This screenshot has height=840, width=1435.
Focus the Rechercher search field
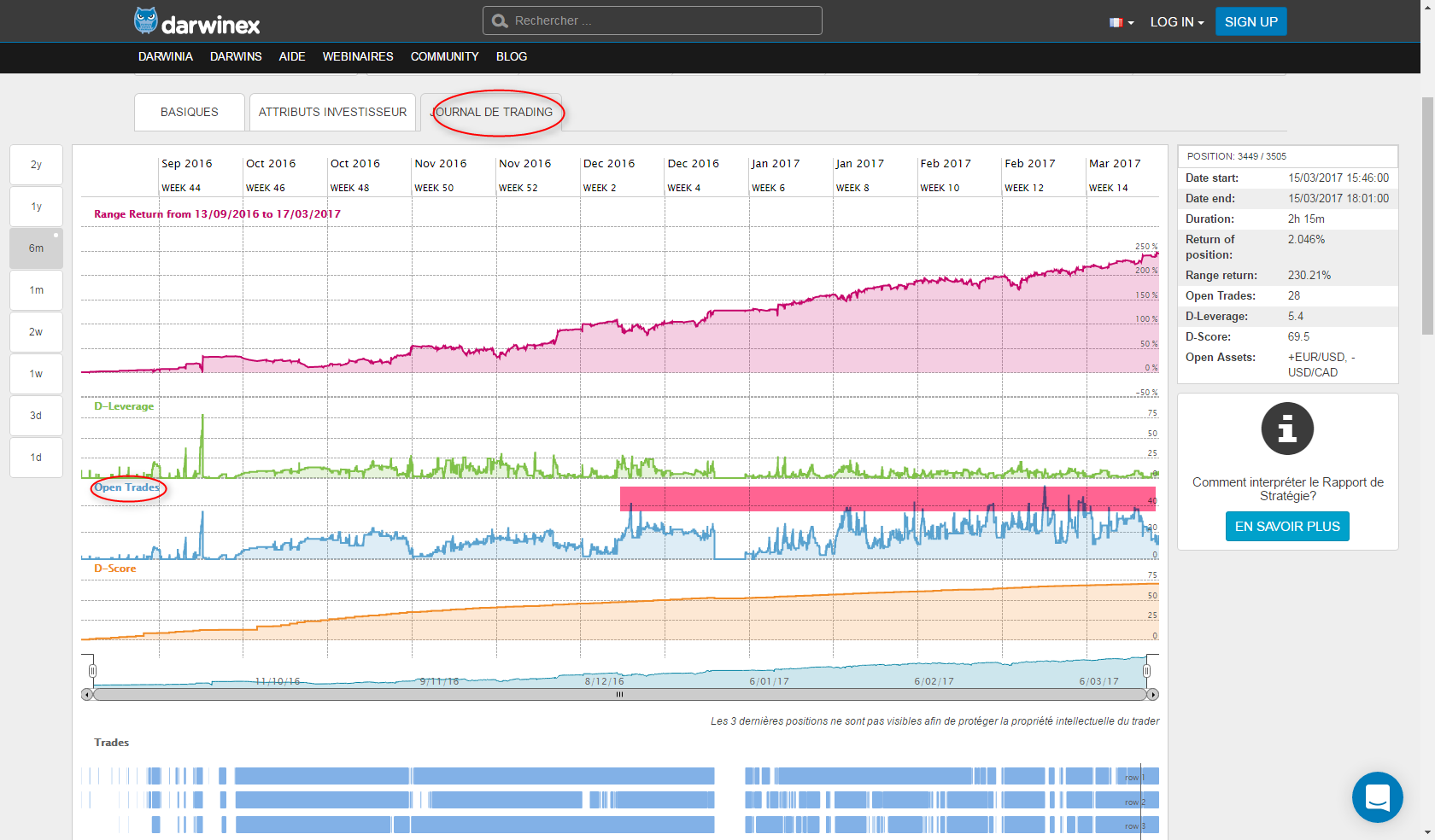click(x=662, y=20)
